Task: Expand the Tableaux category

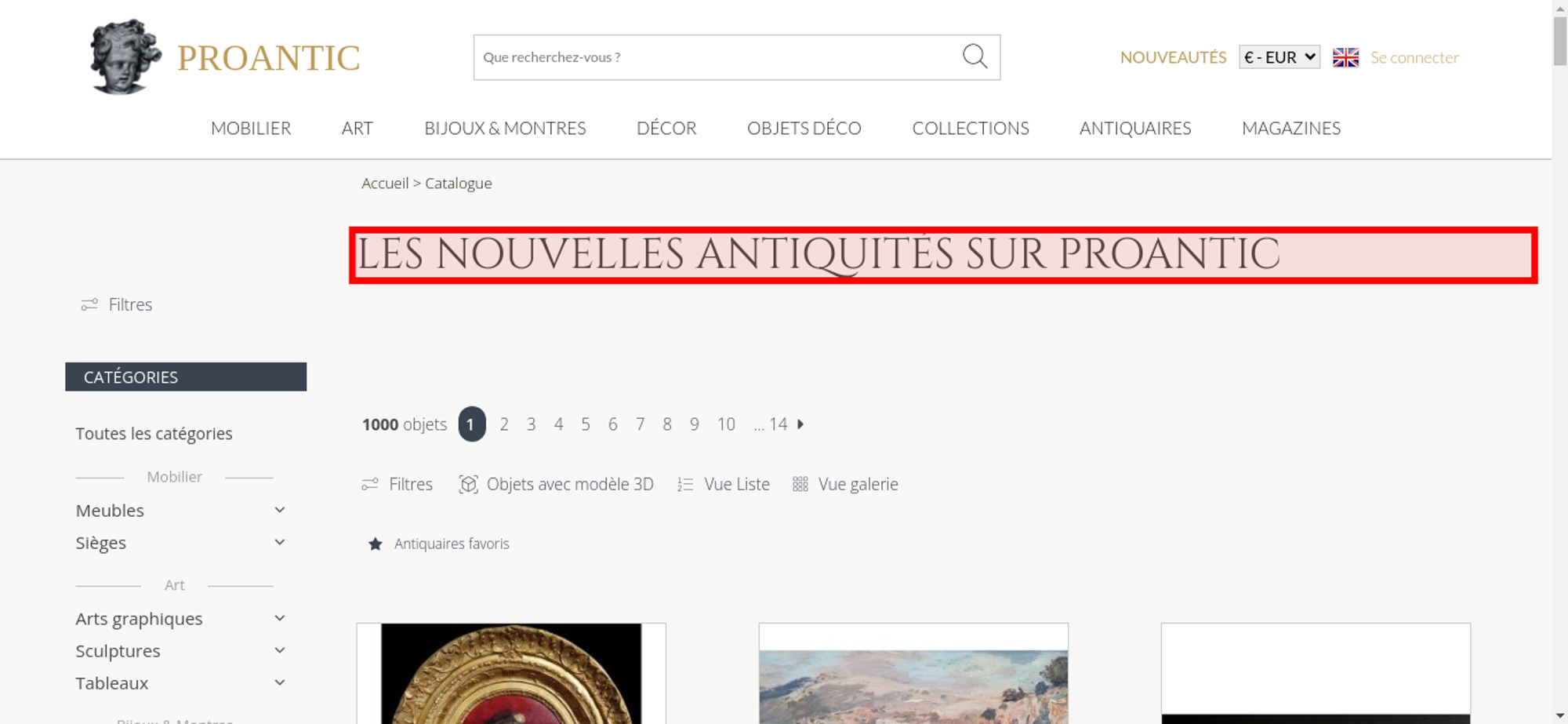Action: pos(279,682)
